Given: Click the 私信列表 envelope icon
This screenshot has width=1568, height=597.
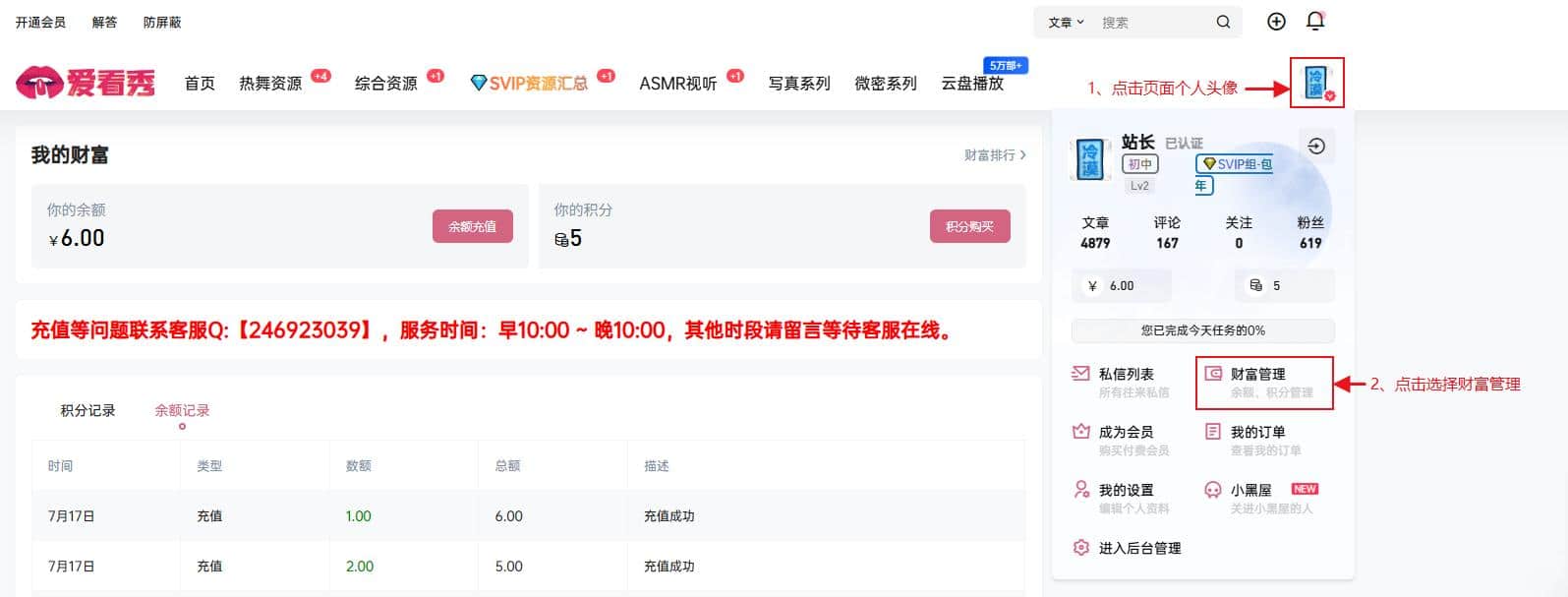Looking at the screenshot, I should click(1080, 374).
